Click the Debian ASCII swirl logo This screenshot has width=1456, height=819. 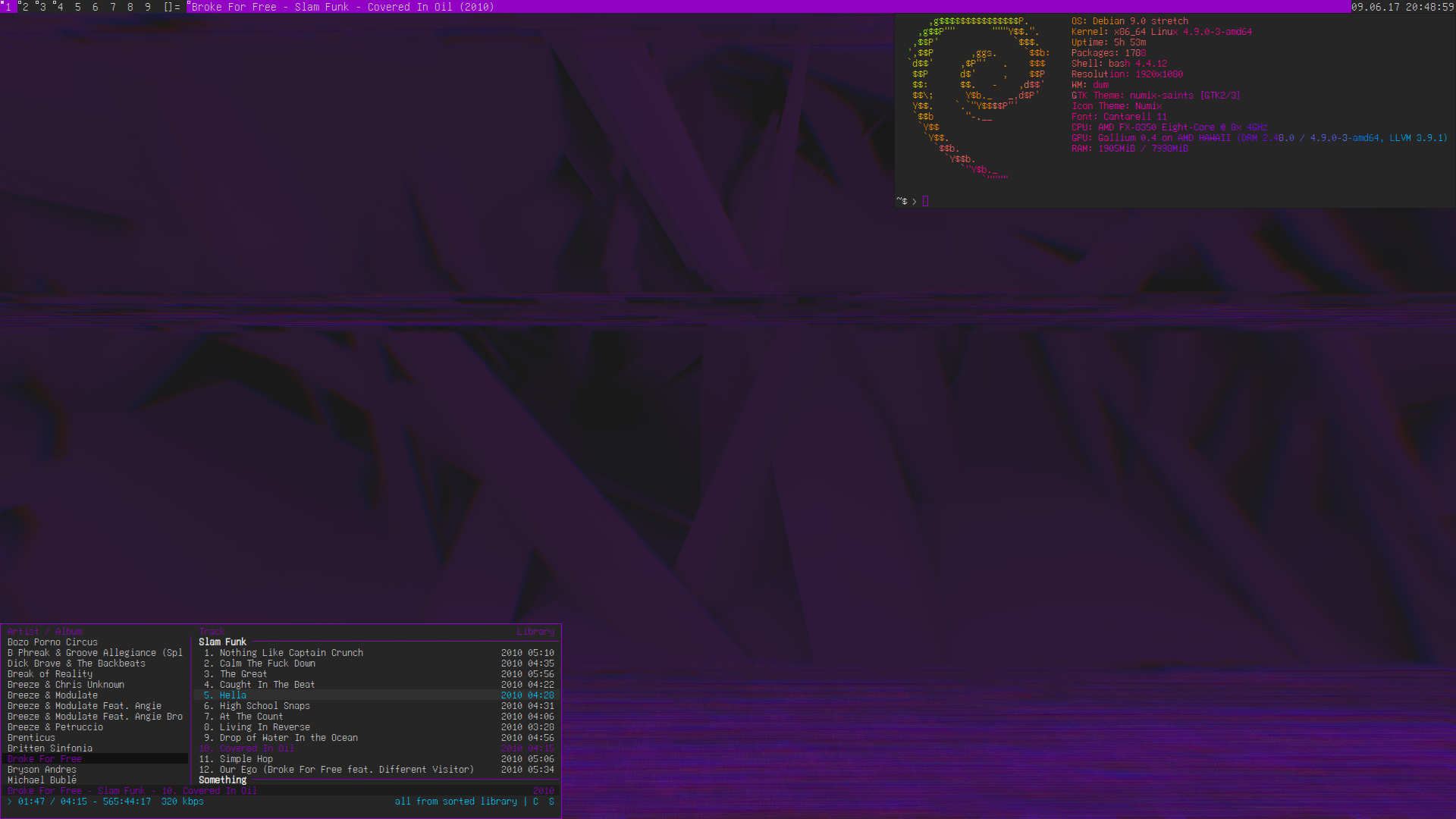[978, 95]
